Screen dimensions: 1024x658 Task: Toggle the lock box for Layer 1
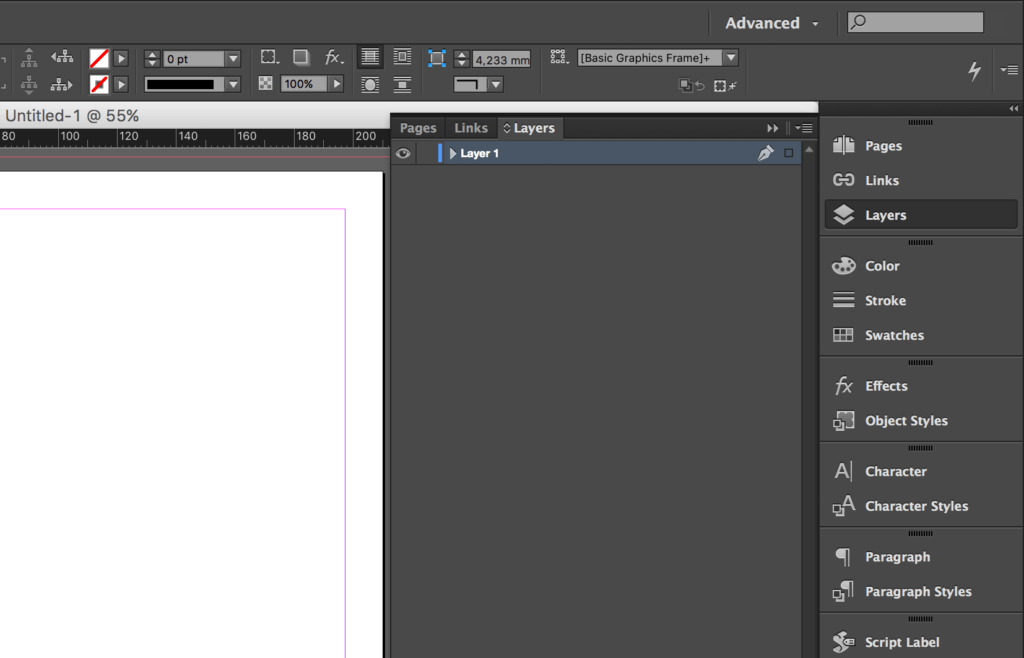tap(425, 153)
